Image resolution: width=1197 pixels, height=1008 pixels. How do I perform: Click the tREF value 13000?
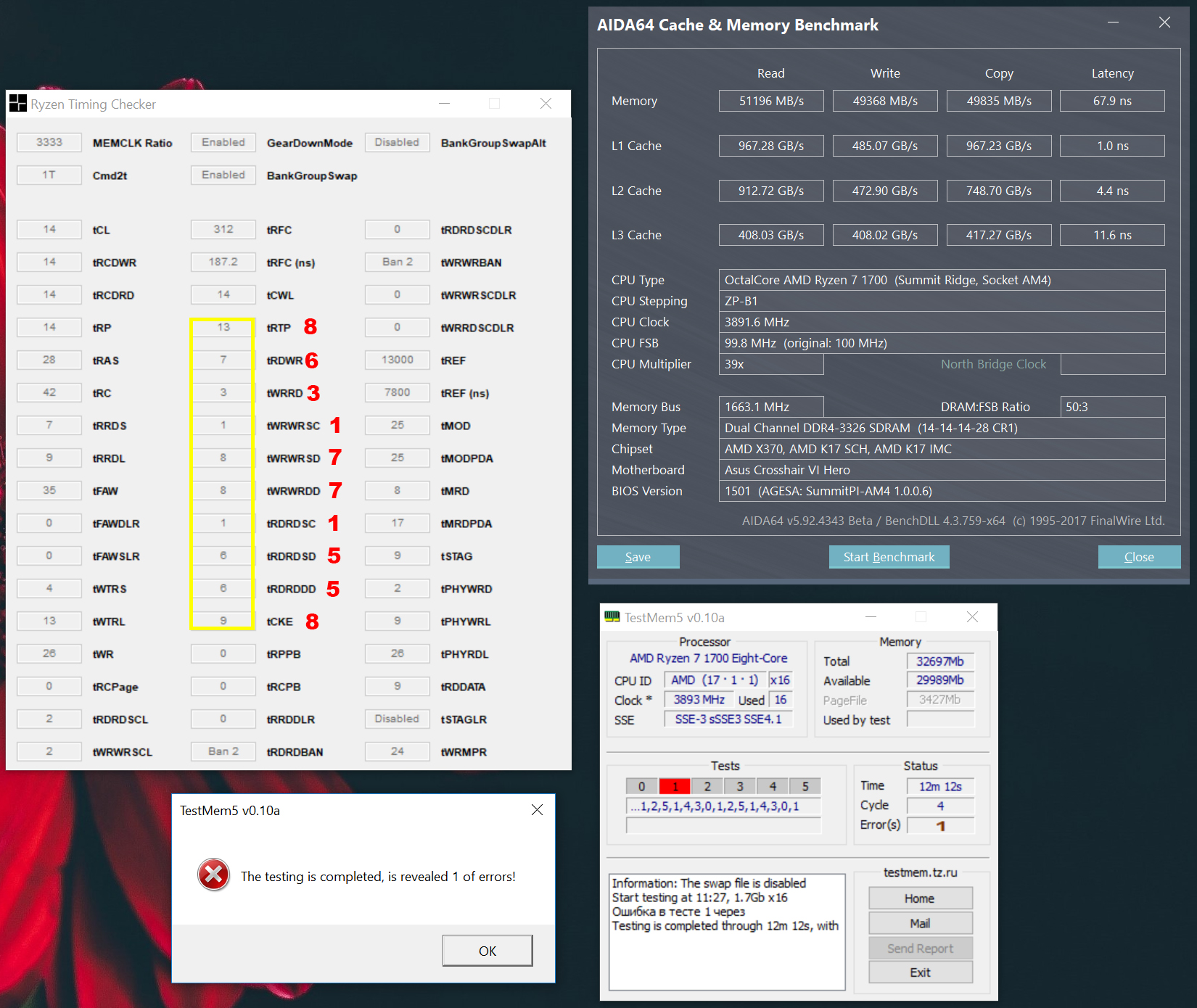click(x=398, y=360)
